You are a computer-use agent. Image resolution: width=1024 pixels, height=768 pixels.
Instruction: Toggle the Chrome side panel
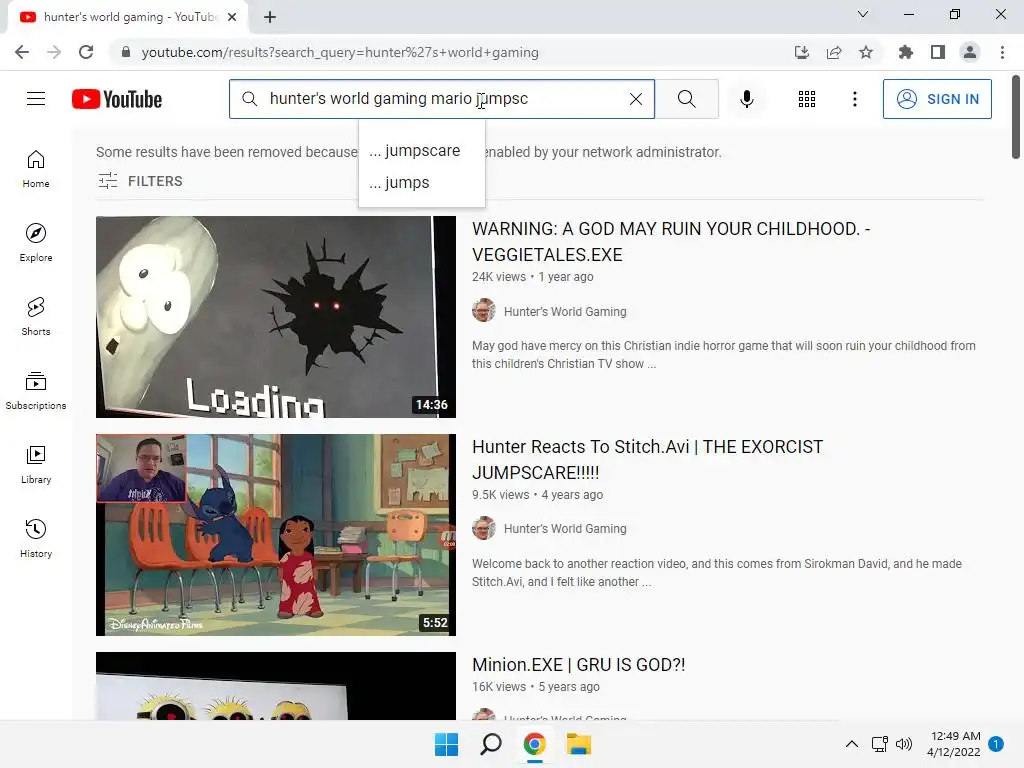938,52
